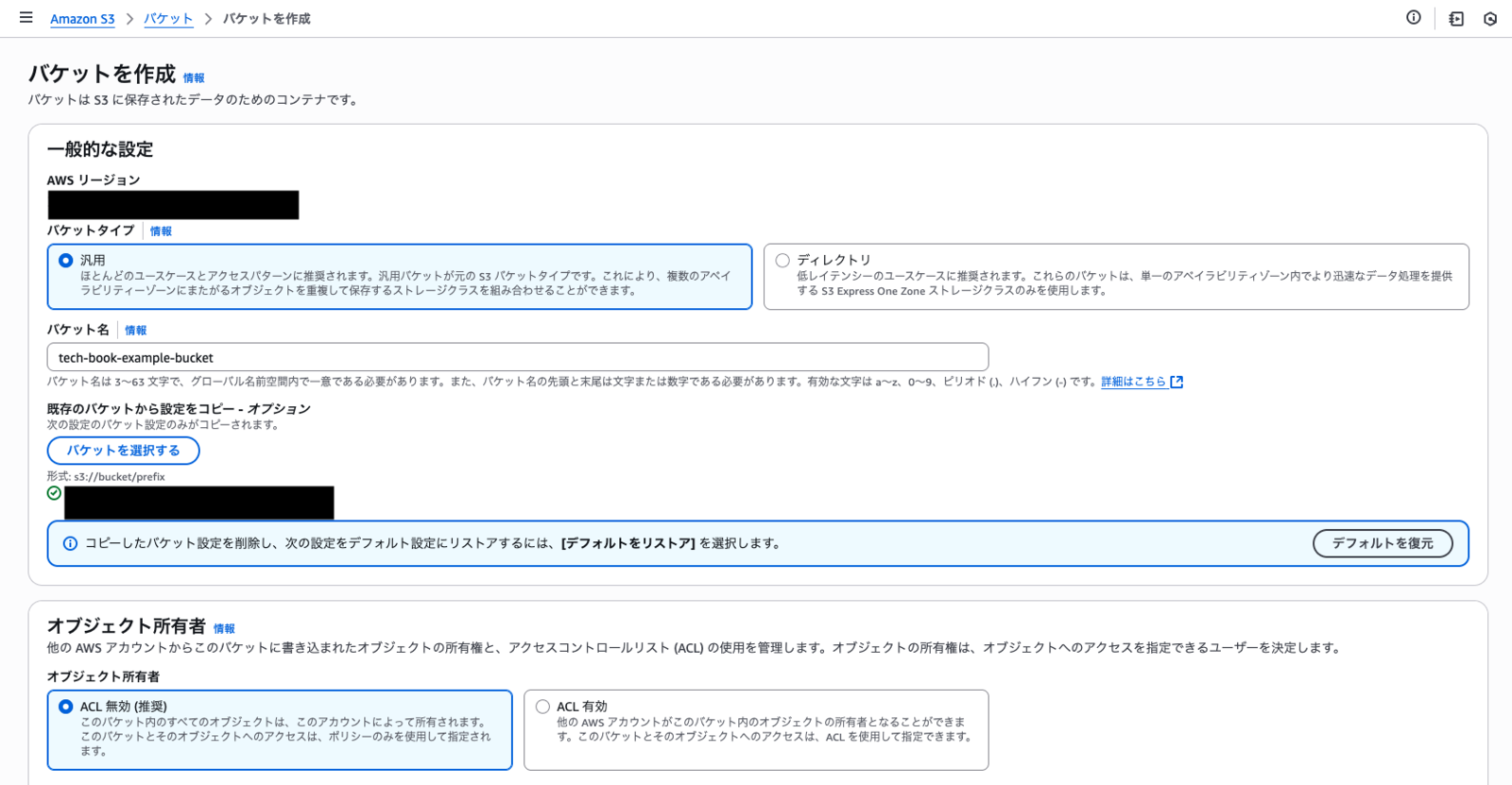Click the 形式: s3://bucket/prefix hint text
The width and height of the screenshot is (1512, 785).
[x=106, y=477]
